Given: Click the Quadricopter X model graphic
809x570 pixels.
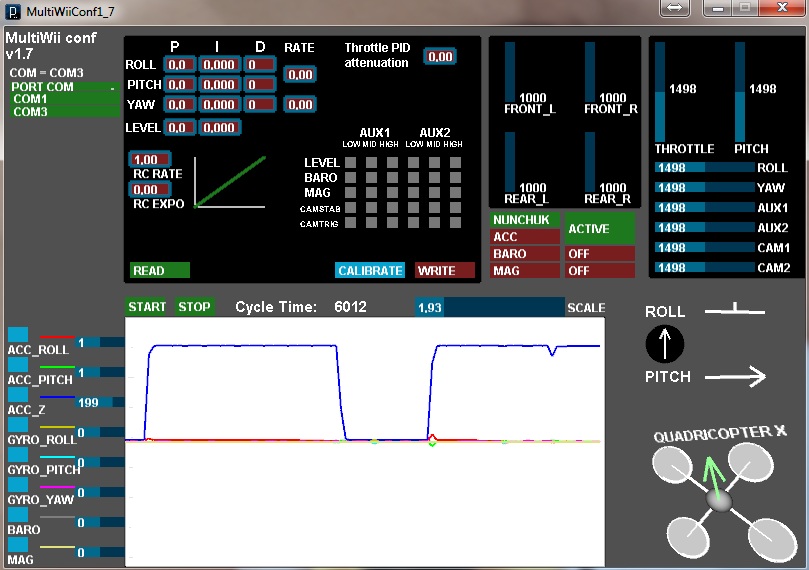Looking at the screenshot, I should pyautogui.click(x=724, y=502).
